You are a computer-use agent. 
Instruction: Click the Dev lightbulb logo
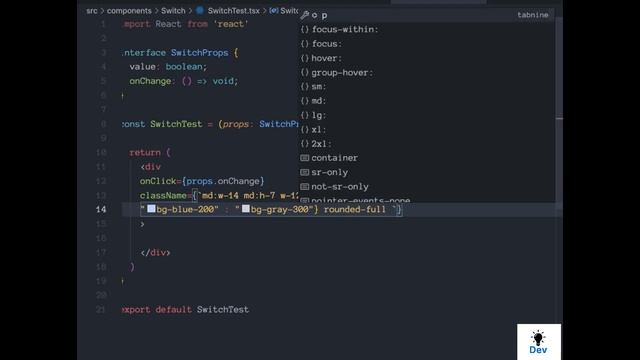click(538, 342)
